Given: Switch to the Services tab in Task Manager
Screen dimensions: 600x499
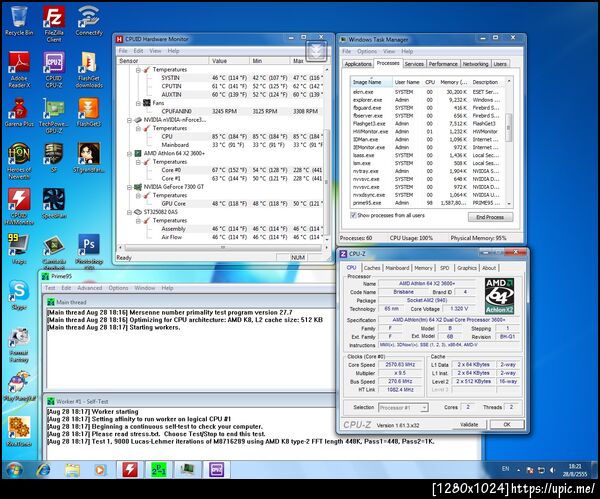Looking at the screenshot, I should tap(414, 64).
